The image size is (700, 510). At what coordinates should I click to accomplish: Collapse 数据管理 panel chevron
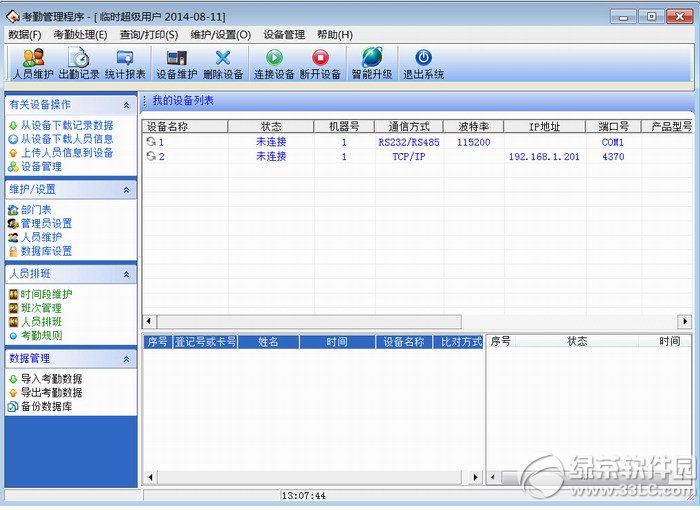126,359
